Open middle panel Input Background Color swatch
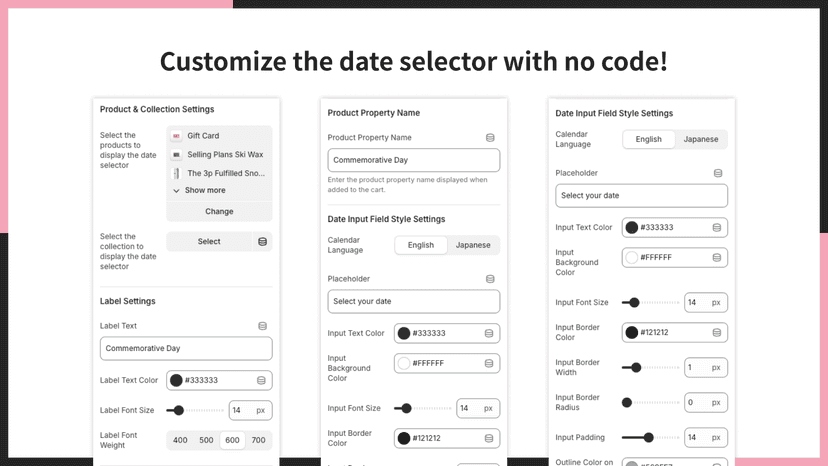The width and height of the screenshot is (828, 466). click(404, 364)
